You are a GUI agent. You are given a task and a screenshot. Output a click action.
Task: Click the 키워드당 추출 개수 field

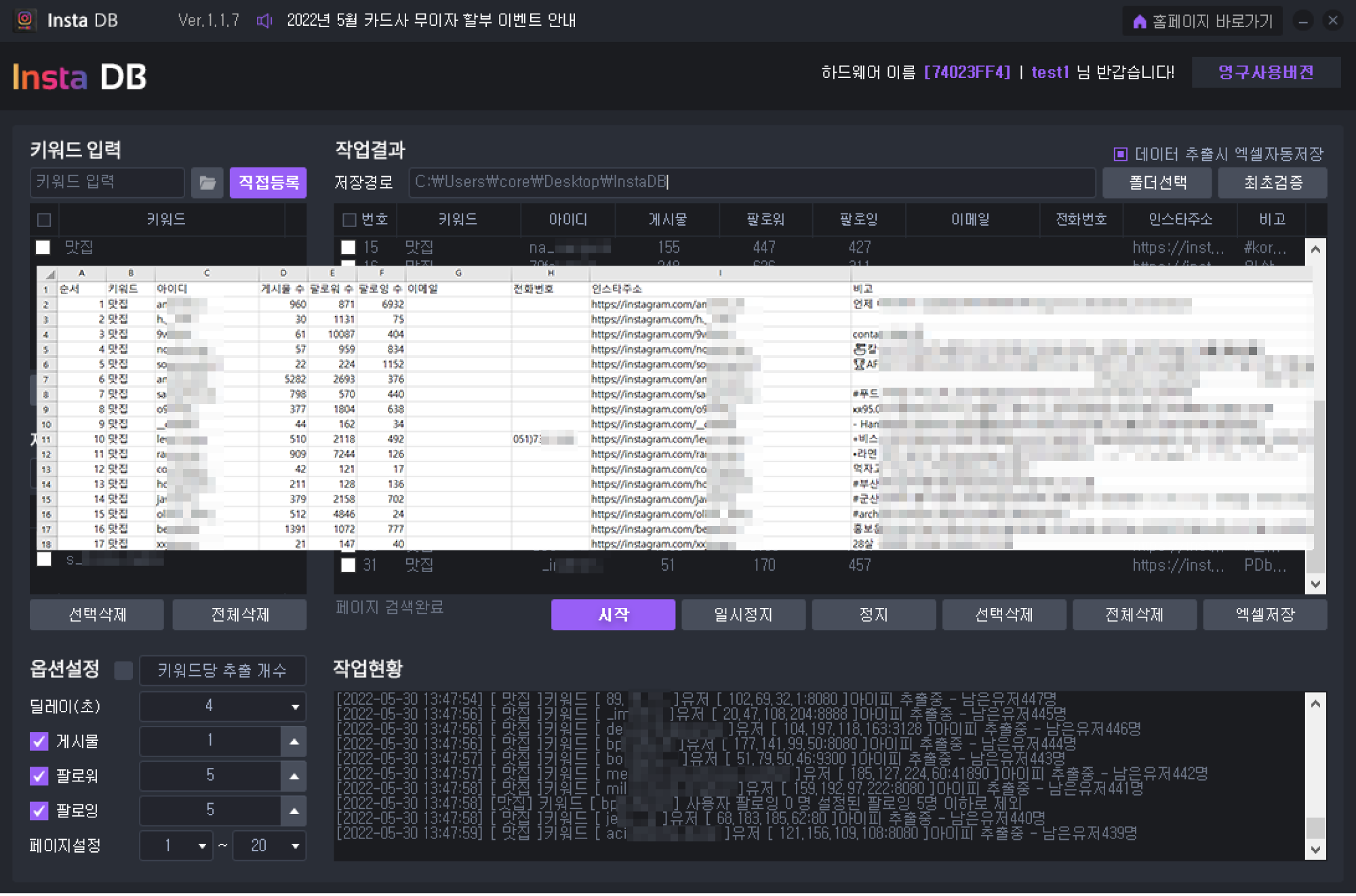[222, 671]
